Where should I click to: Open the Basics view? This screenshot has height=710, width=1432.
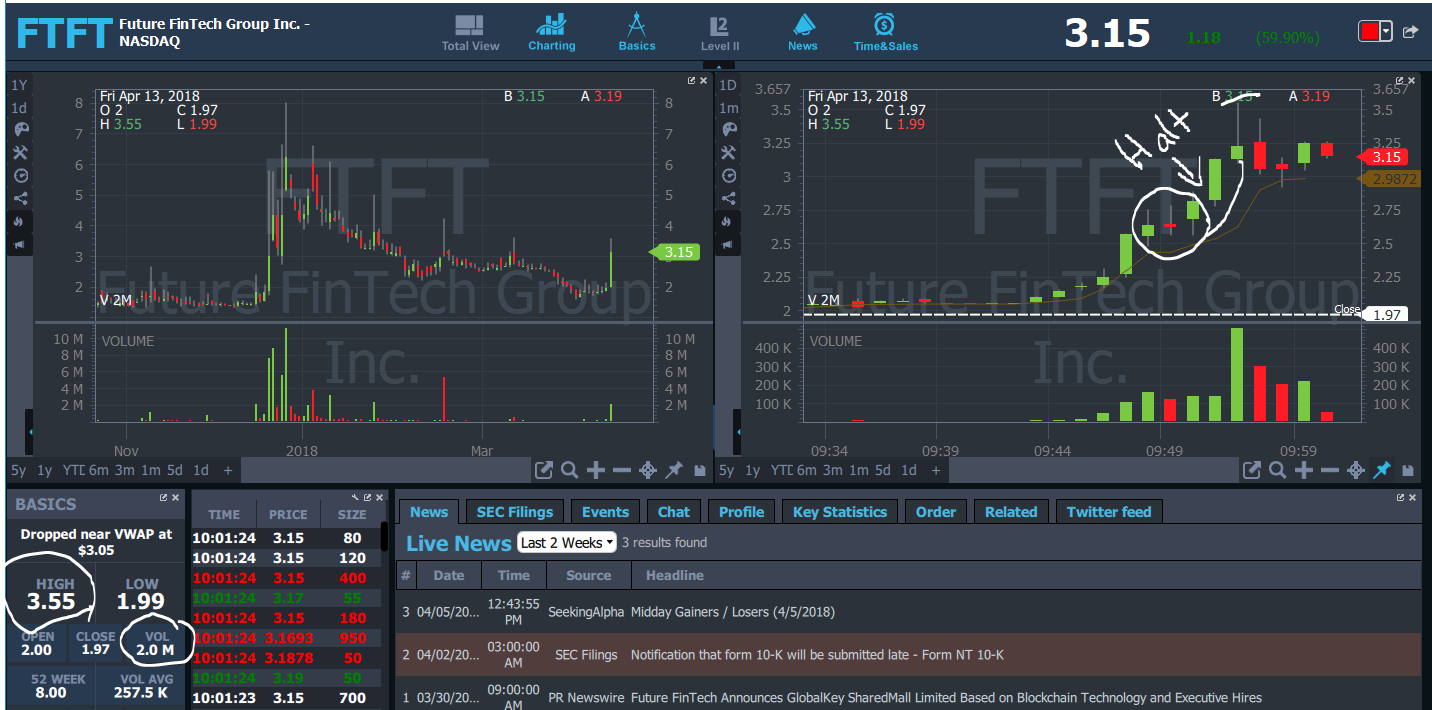pyautogui.click(x=636, y=33)
